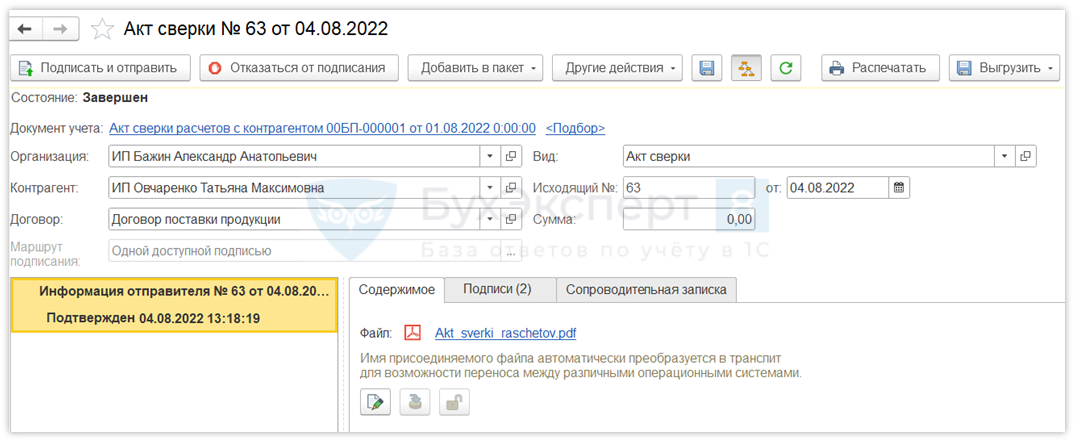Print the document with Распечатать
The width and height of the screenshot is (1075, 442).
[x=880, y=68]
